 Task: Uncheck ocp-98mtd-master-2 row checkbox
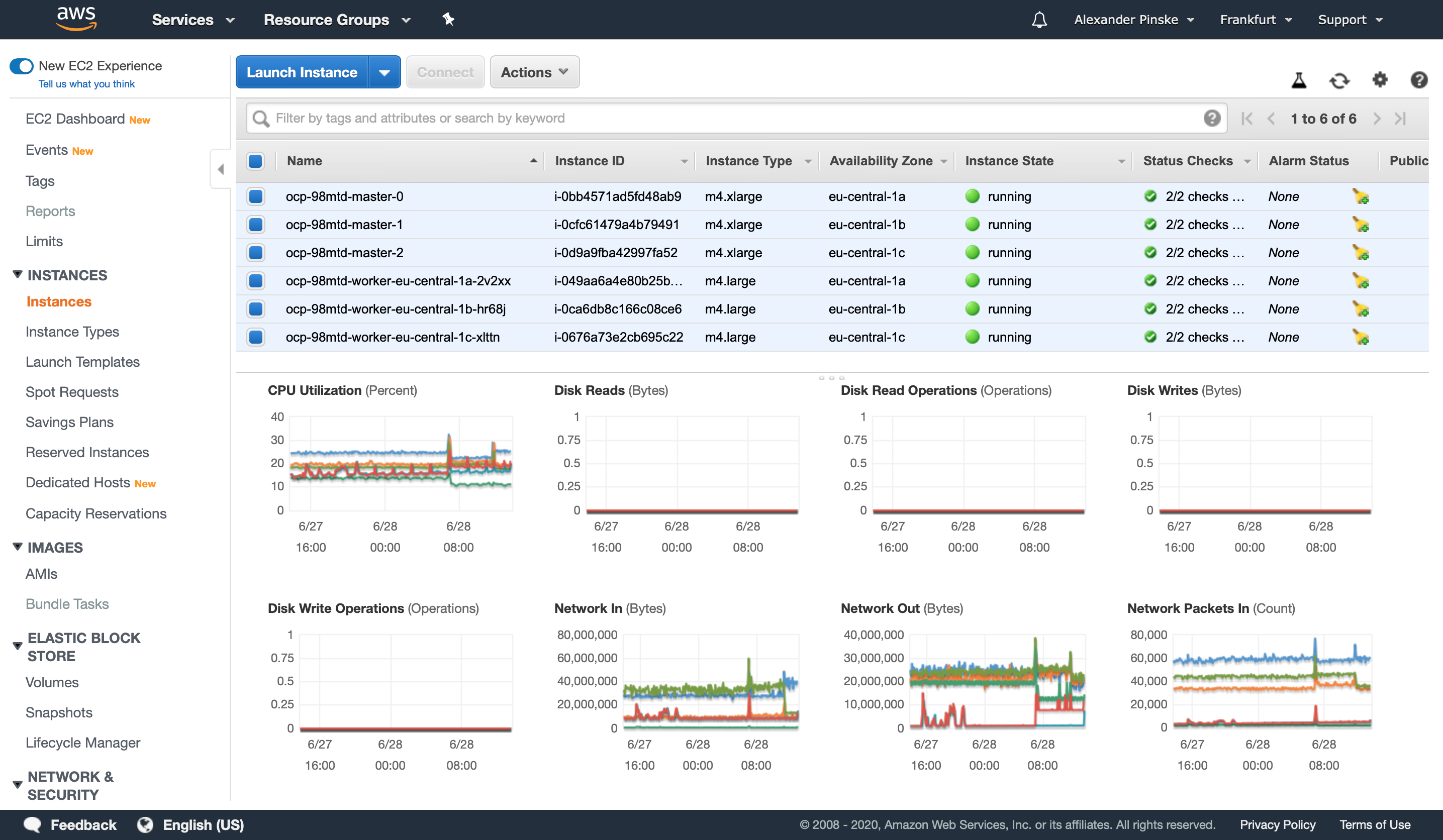pos(255,252)
